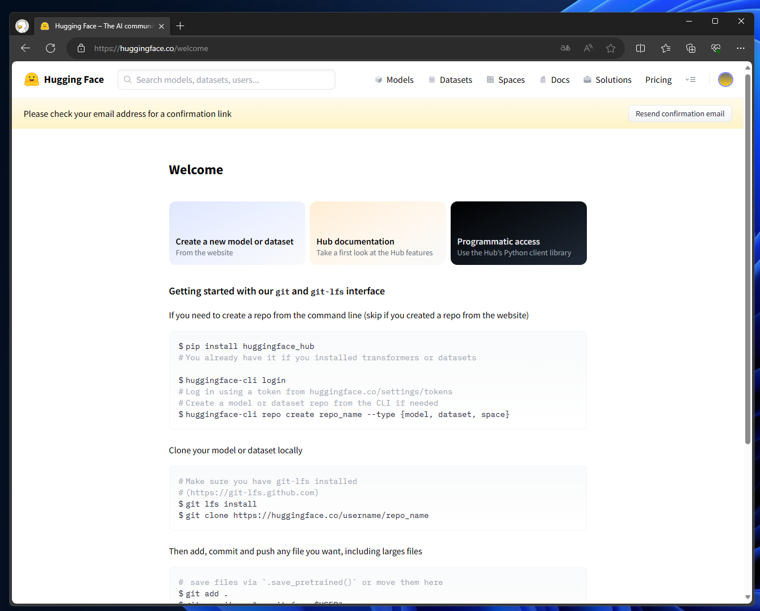Click 'pip install huggingface_hub' command line
This screenshot has width=760, height=611.
point(246,346)
